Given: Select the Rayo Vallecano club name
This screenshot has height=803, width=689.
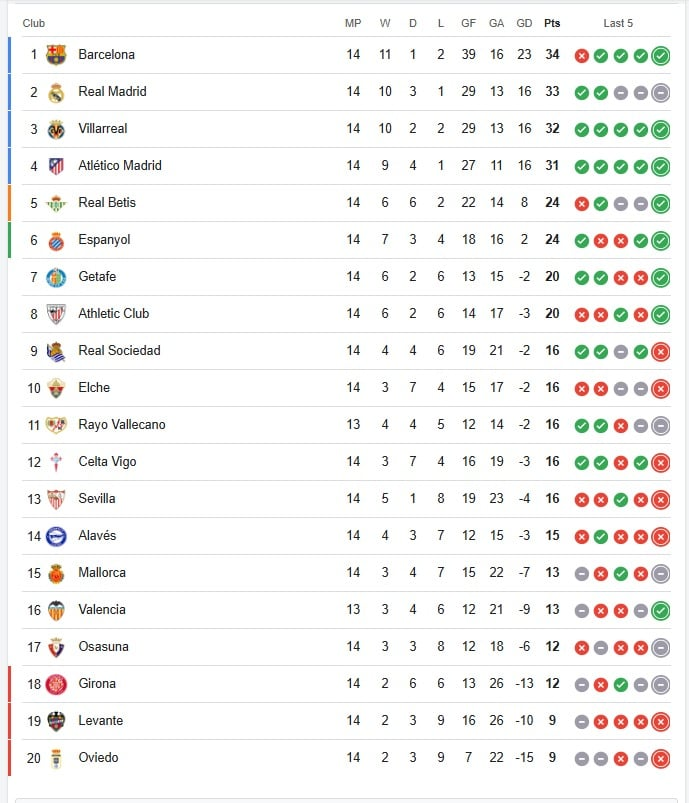Looking at the screenshot, I should click(x=122, y=425).
